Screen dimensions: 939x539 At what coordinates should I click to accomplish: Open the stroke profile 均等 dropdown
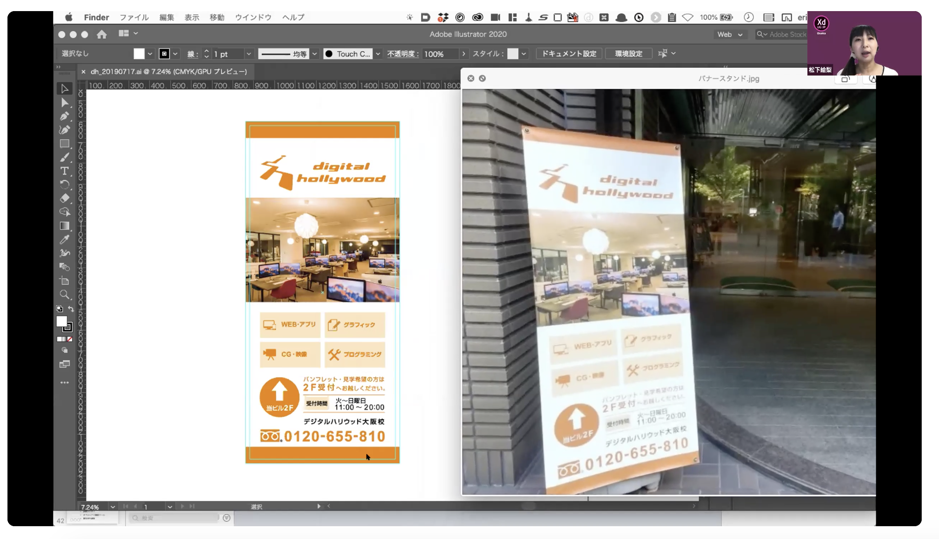pyautogui.click(x=314, y=54)
